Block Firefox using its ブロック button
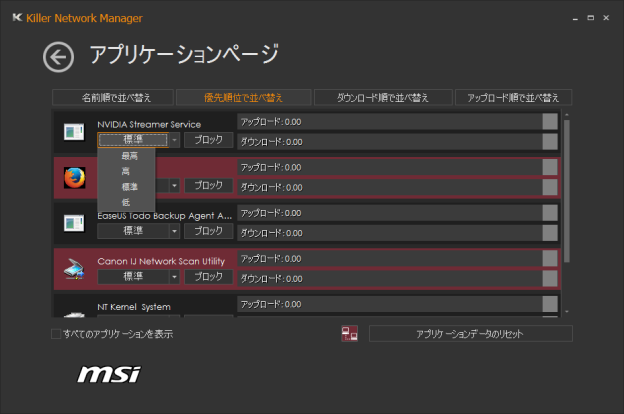 [x=209, y=186]
